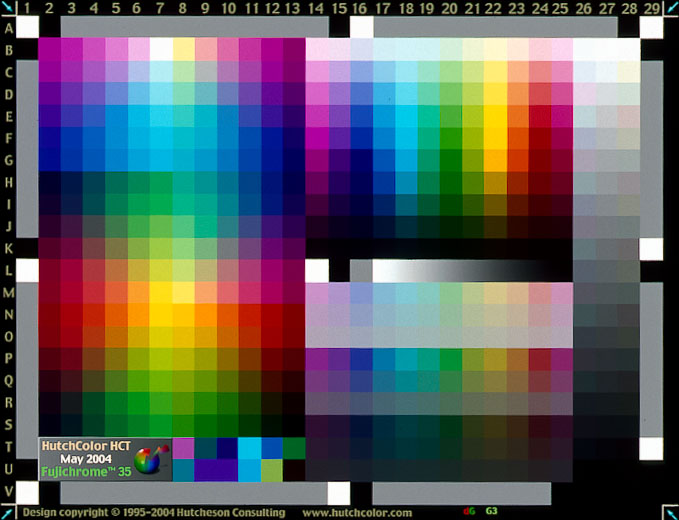Pick the green swatch at row P column 20
Viewport: 679px width, 520px height.
pyautogui.click(x=451, y=359)
